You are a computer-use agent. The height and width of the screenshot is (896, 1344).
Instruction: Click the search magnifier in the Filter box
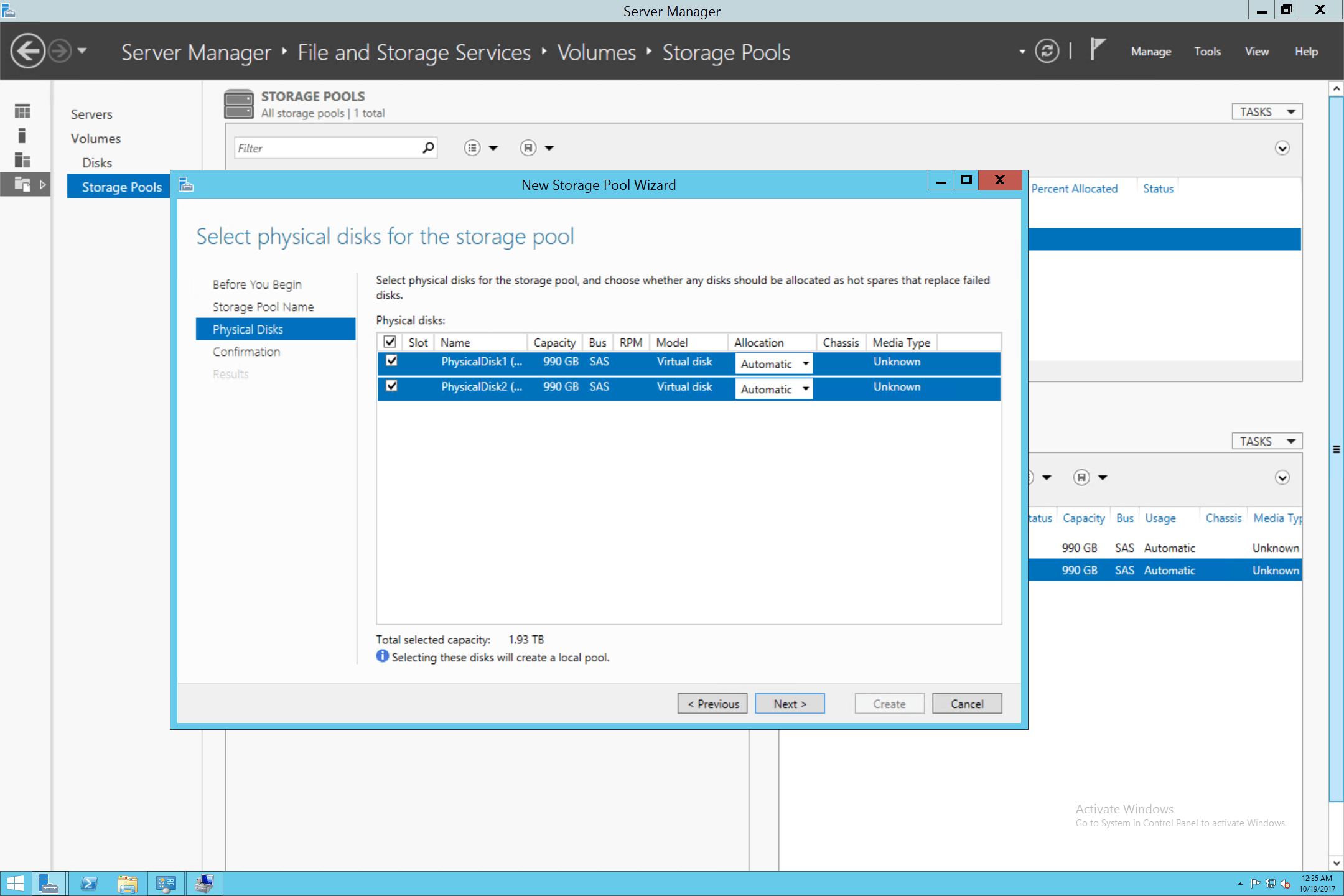click(427, 147)
